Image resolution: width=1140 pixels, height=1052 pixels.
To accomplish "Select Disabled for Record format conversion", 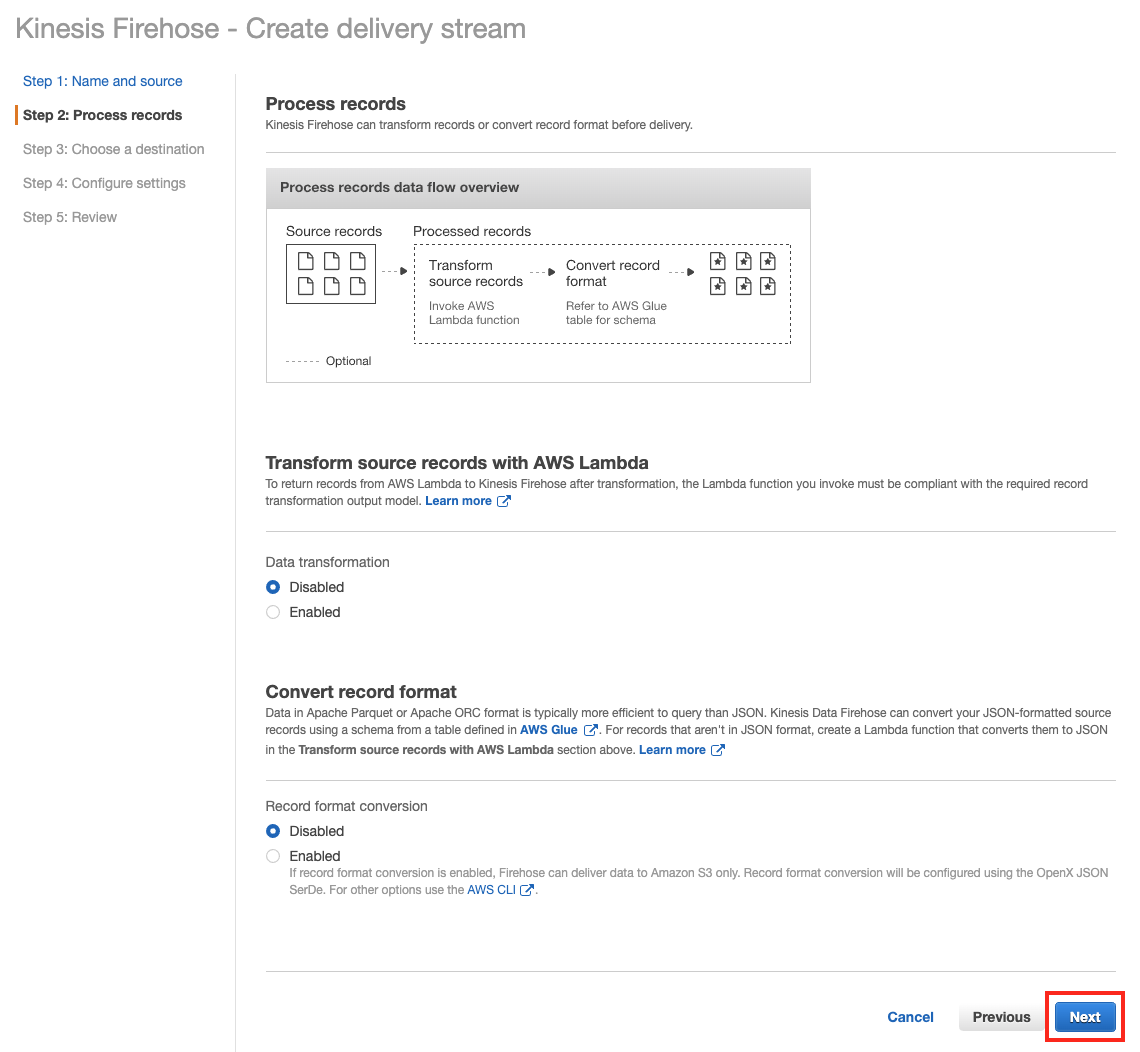I will (x=273, y=831).
